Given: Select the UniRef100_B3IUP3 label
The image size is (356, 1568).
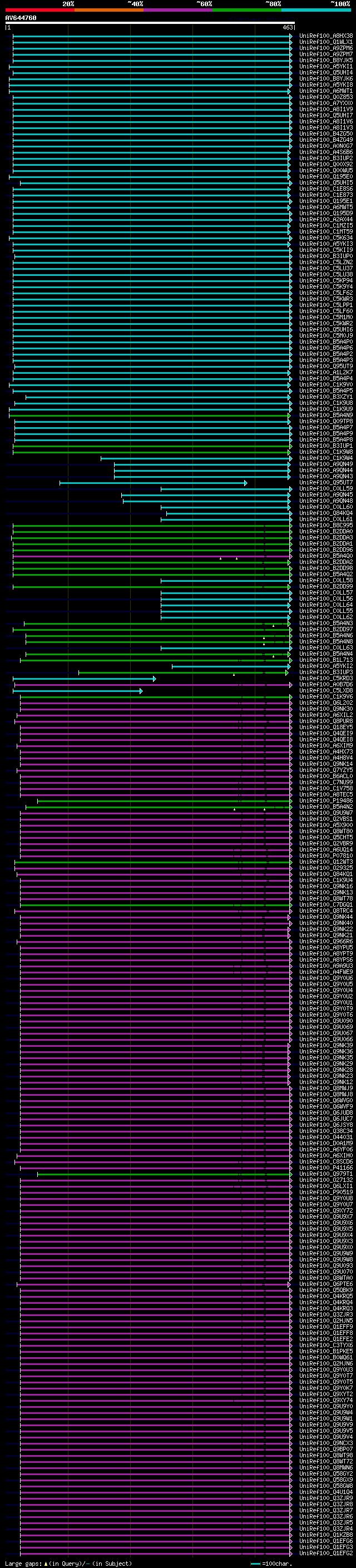Looking at the screenshot, I should (326, 672).
